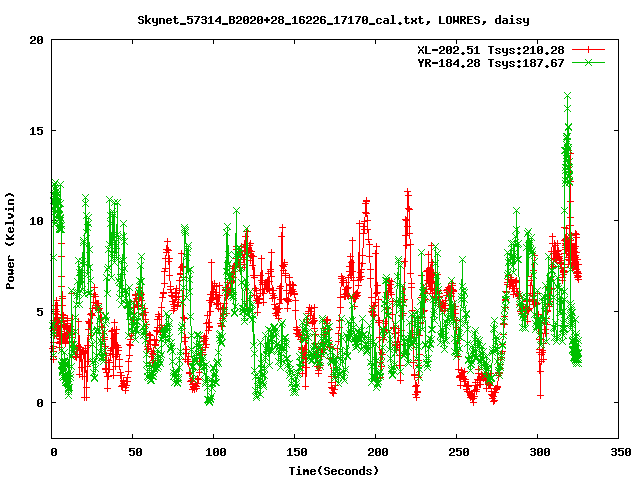Click y-axis tick label 15
640x480 pixels.
tap(37, 131)
